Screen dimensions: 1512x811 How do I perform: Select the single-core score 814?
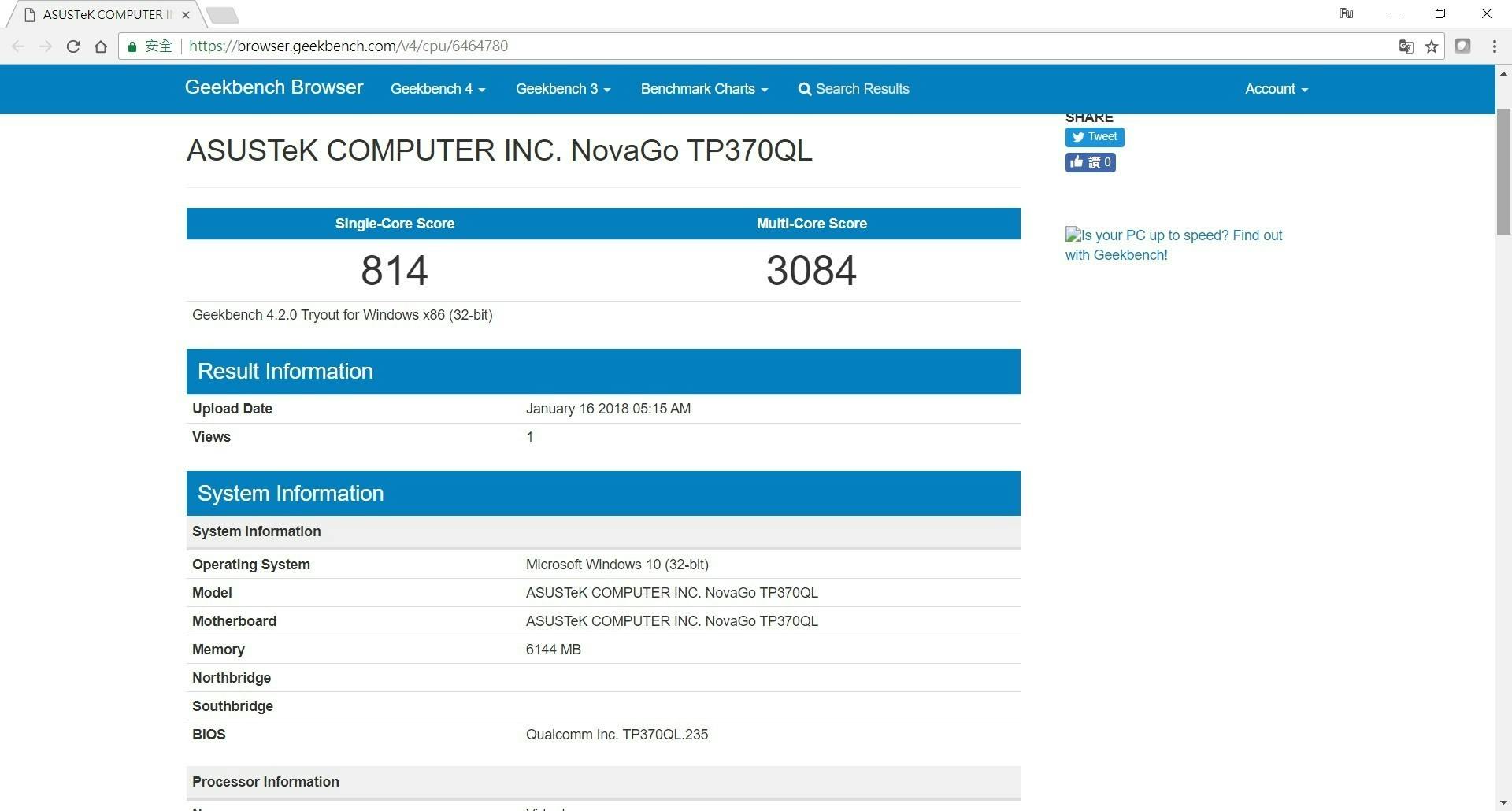(395, 270)
